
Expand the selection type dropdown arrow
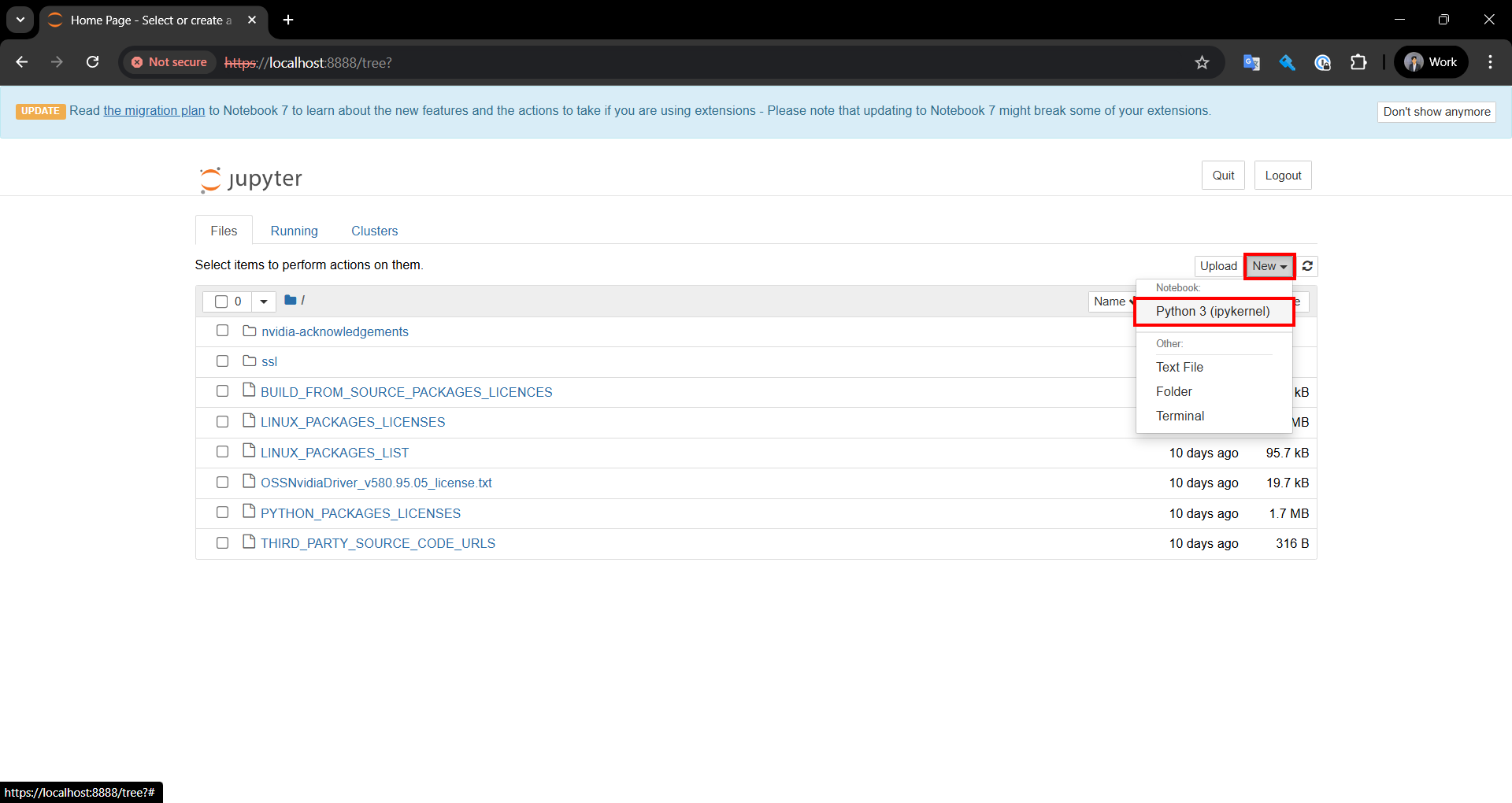click(x=264, y=302)
